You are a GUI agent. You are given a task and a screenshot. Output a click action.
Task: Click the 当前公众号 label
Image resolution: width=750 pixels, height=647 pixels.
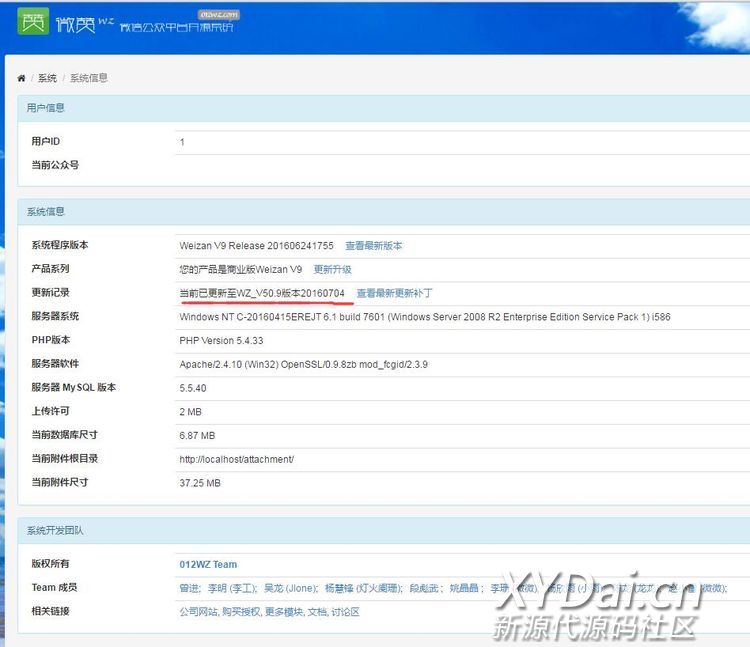[55, 165]
